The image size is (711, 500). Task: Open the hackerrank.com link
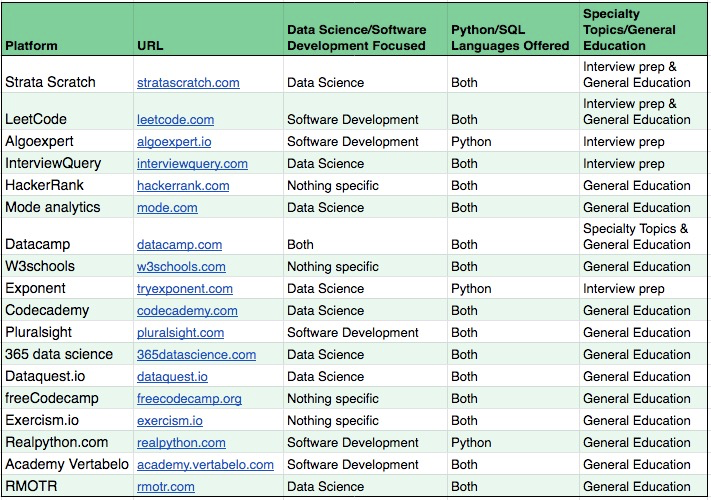point(183,186)
